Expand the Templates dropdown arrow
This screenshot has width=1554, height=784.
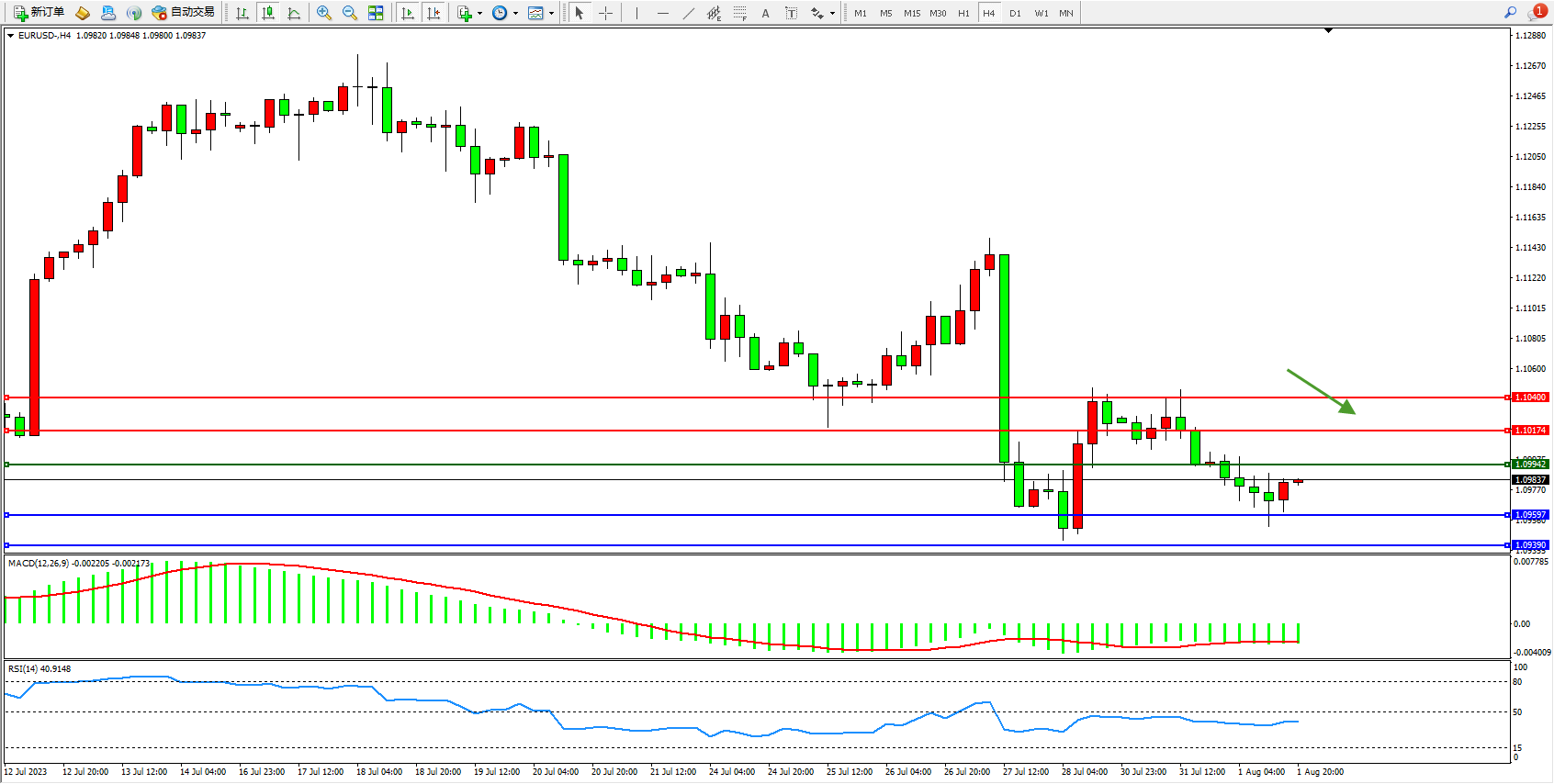(x=551, y=13)
